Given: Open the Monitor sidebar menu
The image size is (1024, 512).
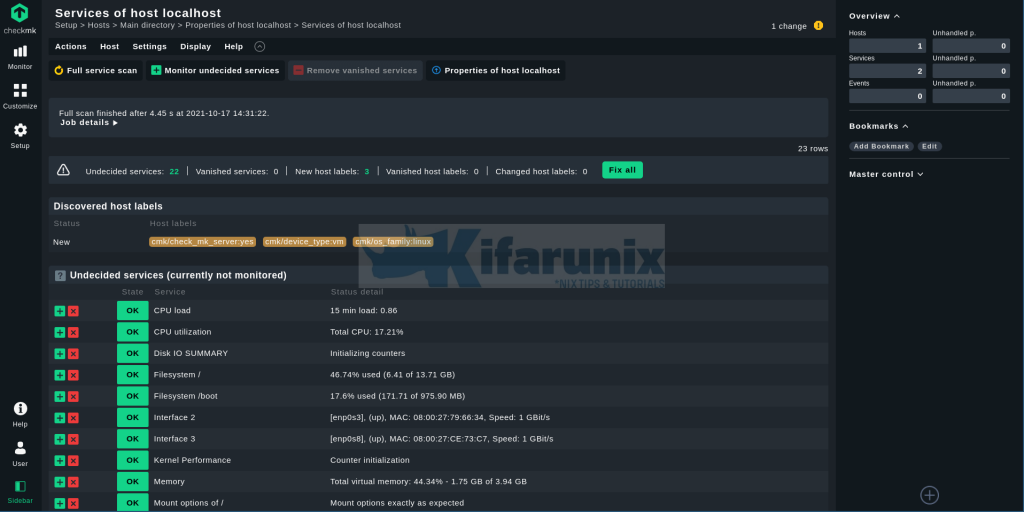Looking at the screenshot, I should [x=20, y=57].
